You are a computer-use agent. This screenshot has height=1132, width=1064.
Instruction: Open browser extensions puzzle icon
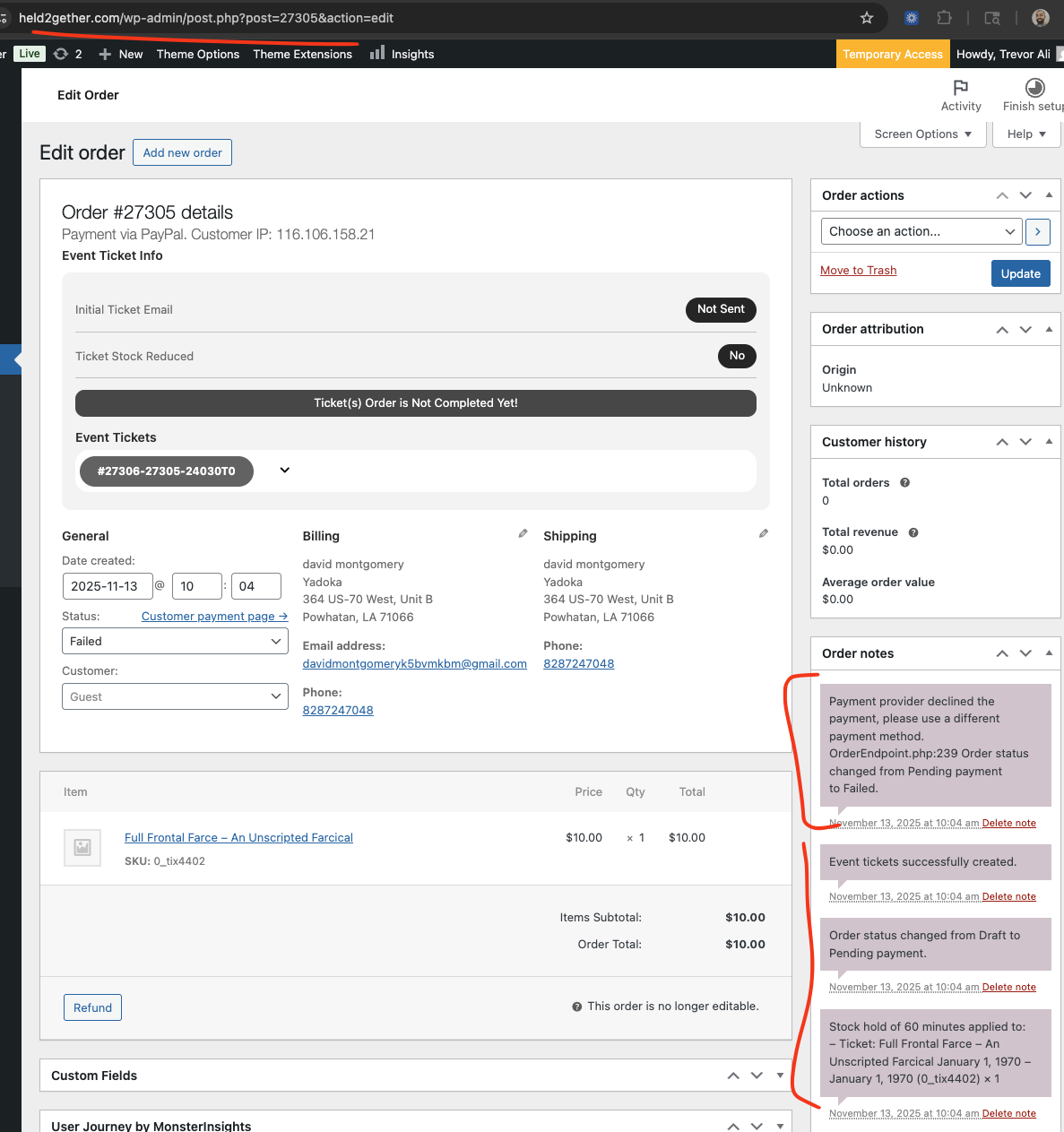coord(944,18)
